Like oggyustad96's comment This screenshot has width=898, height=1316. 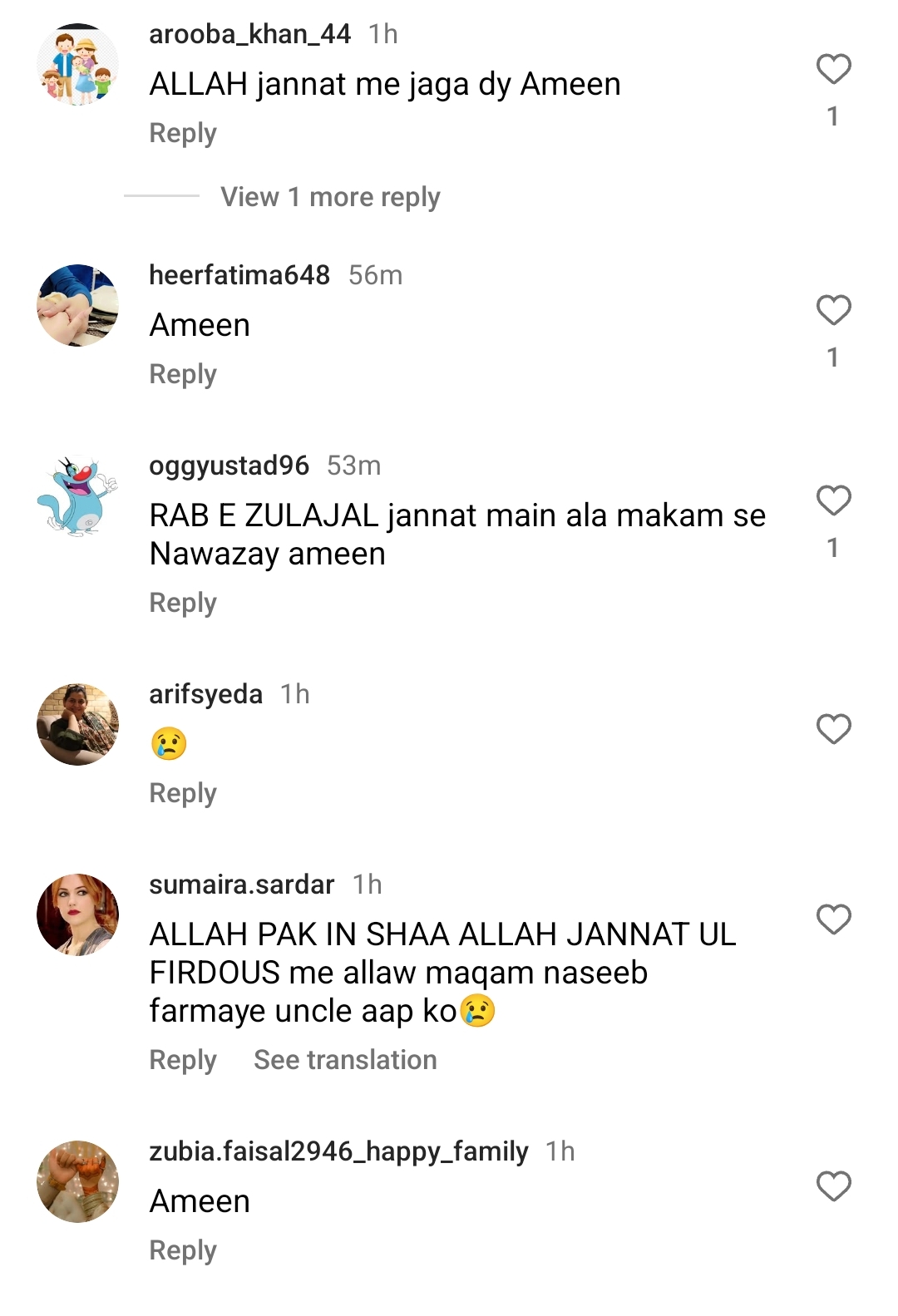(833, 500)
